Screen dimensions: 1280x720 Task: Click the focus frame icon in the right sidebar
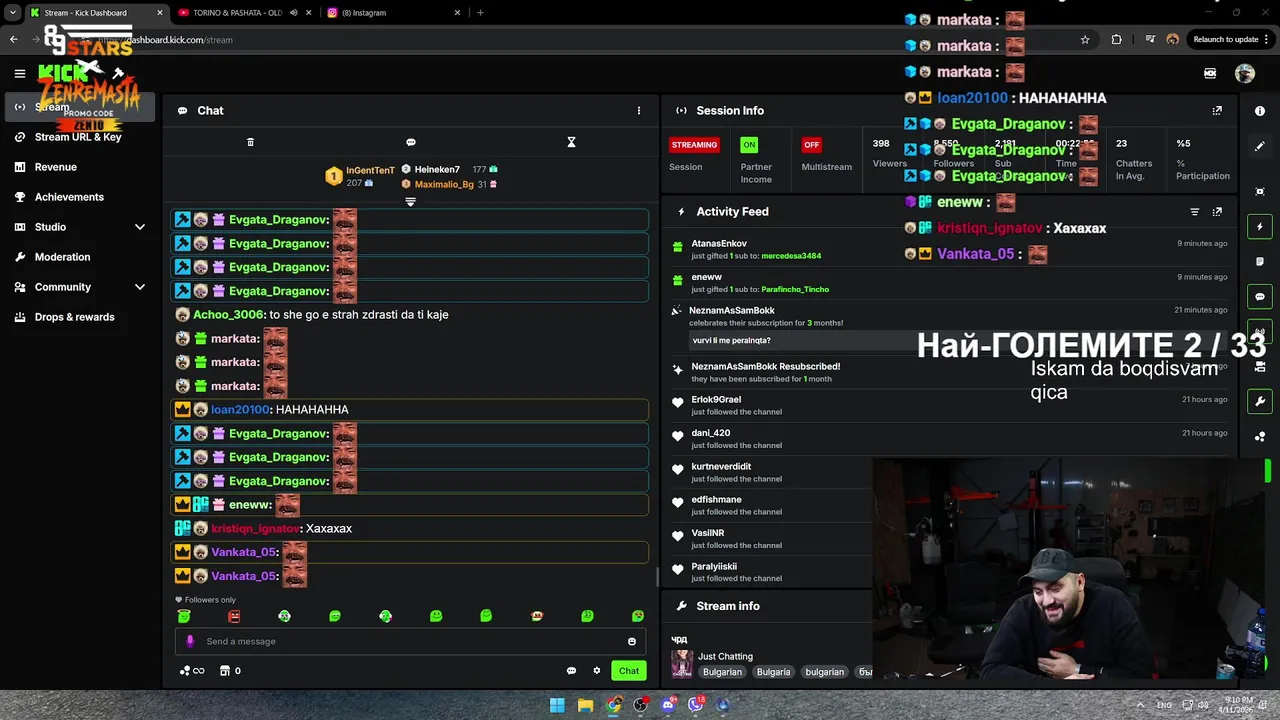click(x=1260, y=191)
